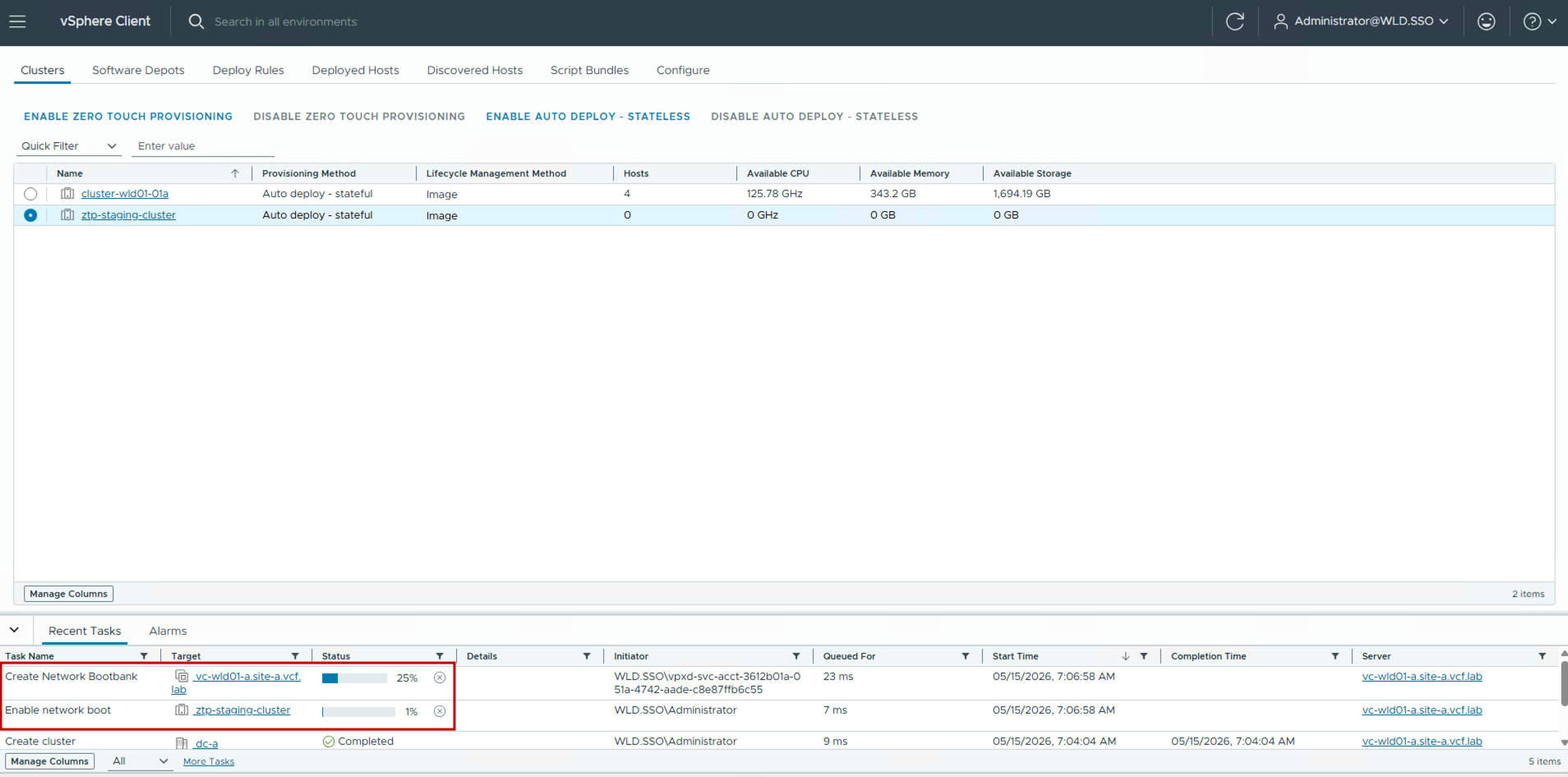Filter the Details column in tasks
The width and height of the screenshot is (1568, 777).
point(587,656)
